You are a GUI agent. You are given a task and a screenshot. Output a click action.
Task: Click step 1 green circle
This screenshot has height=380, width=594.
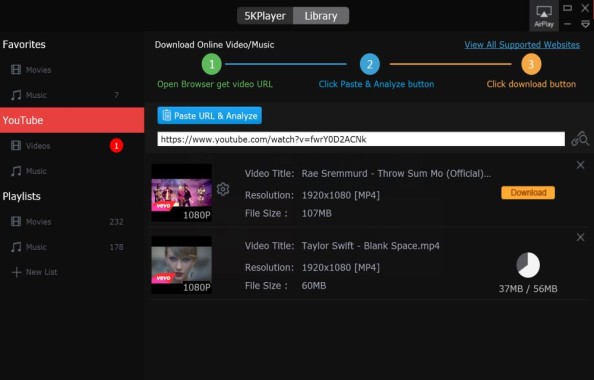(x=211, y=64)
